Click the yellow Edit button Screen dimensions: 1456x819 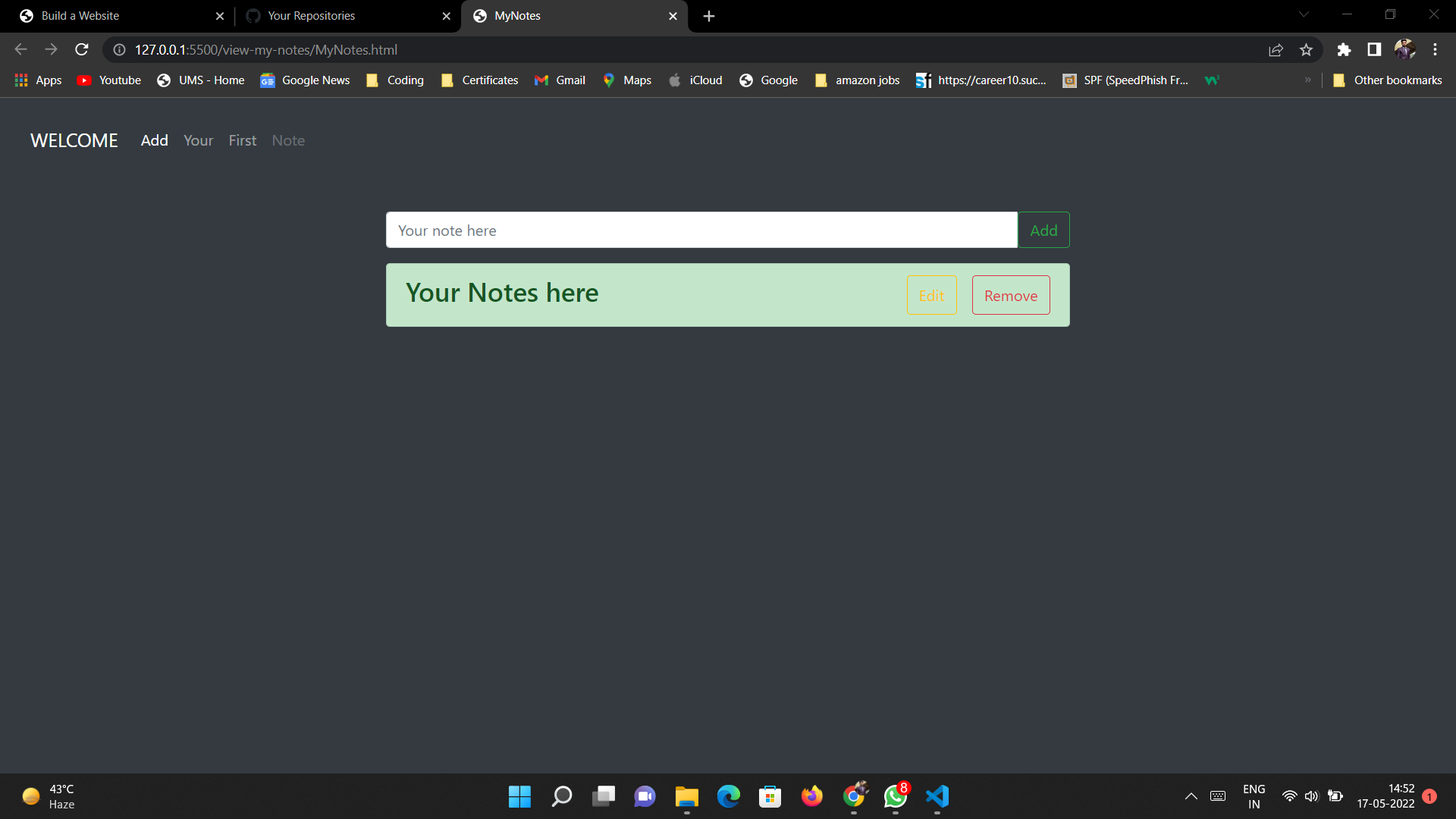[931, 295]
